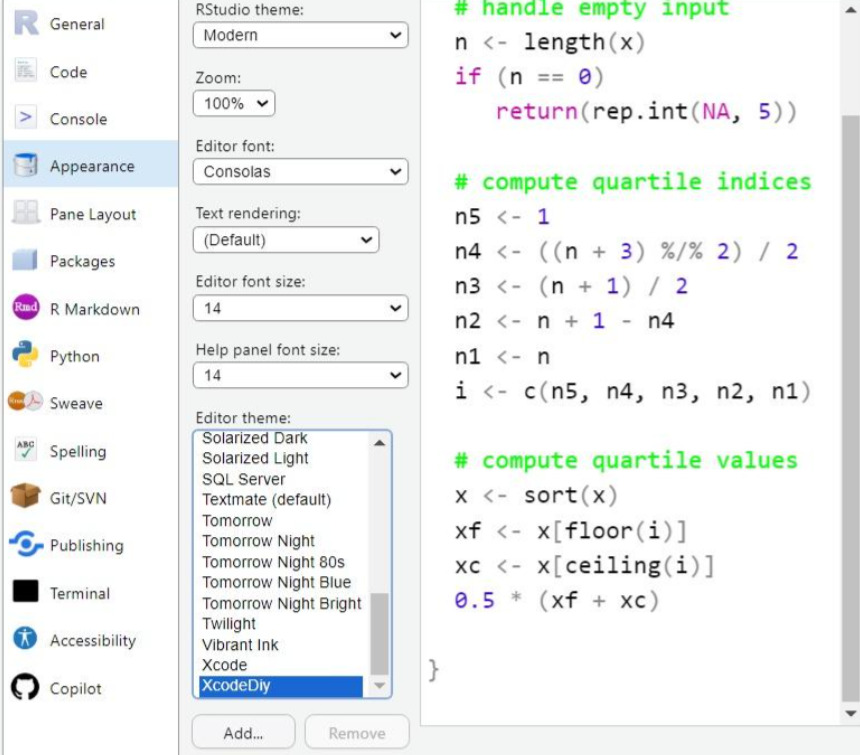Open the Help panel font size dropdown
Viewport: 860px width, 755px height.
click(301, 376)
